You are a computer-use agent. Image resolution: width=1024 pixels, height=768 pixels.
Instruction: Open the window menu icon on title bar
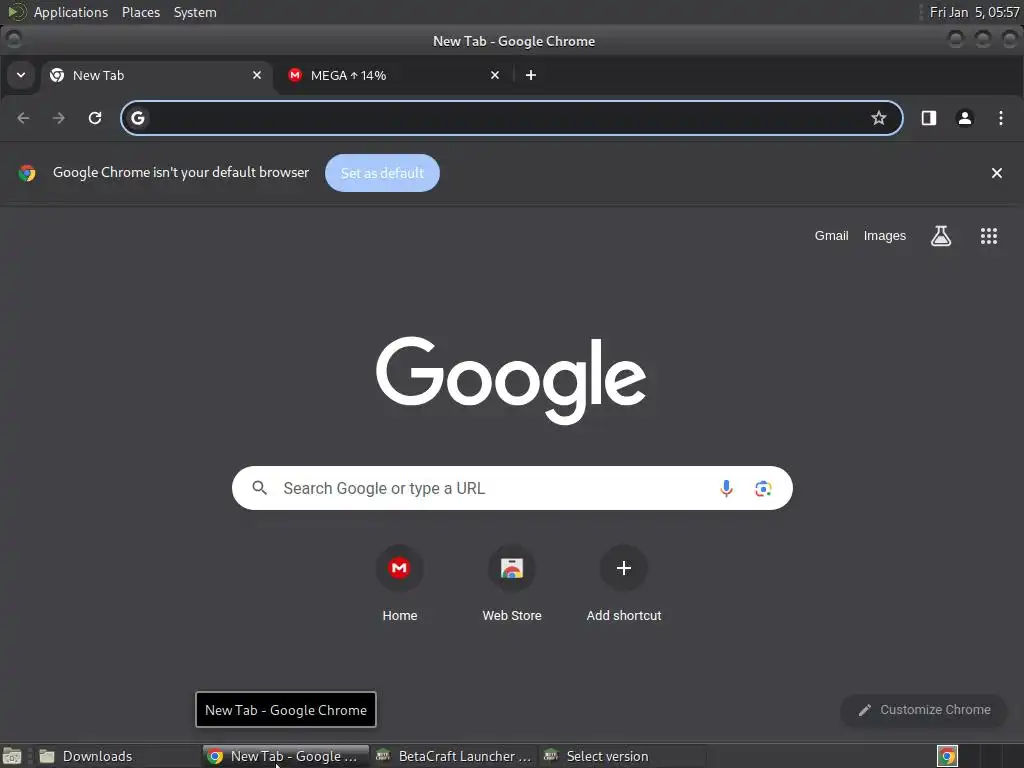13,40
